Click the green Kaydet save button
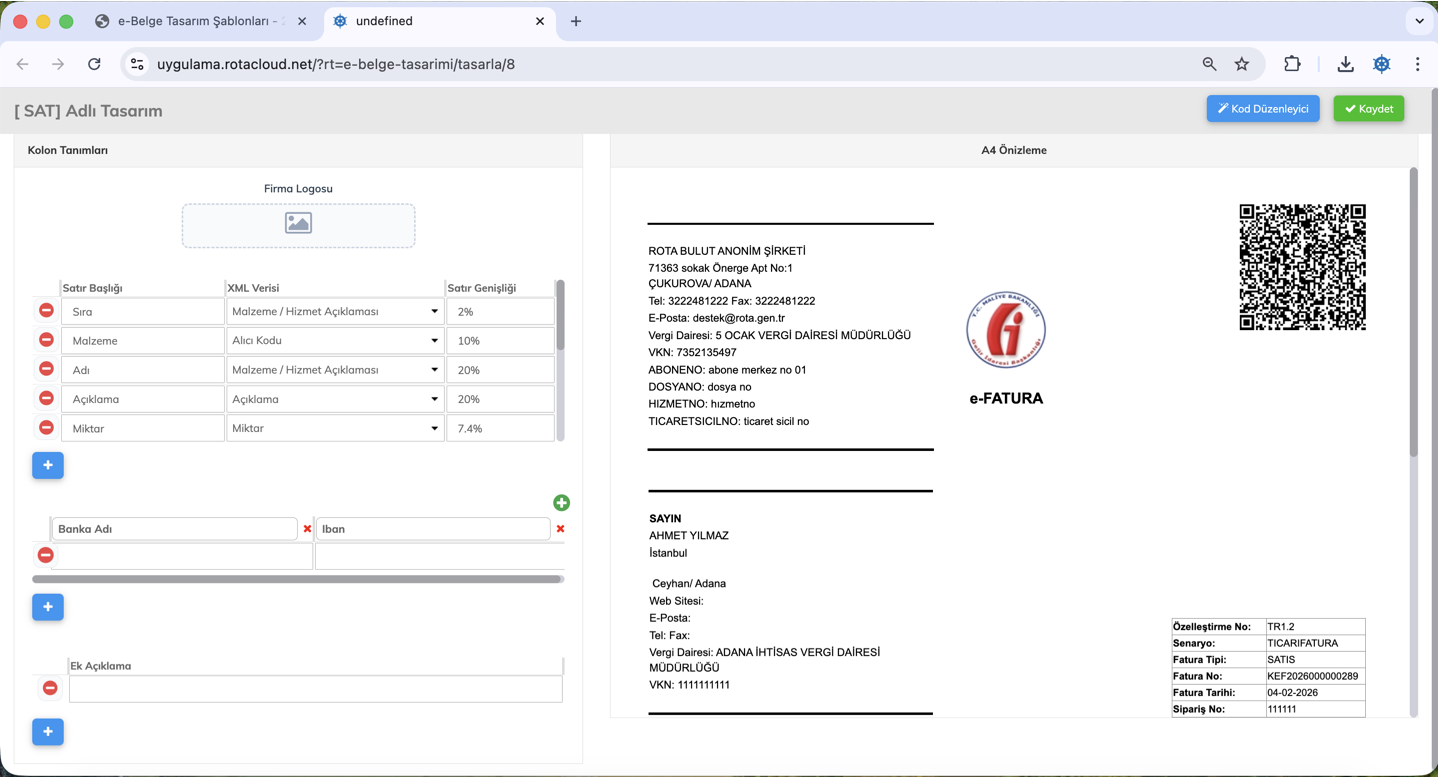Image resolution: width=1438 pixels, height=777 pixels. 1368,109
